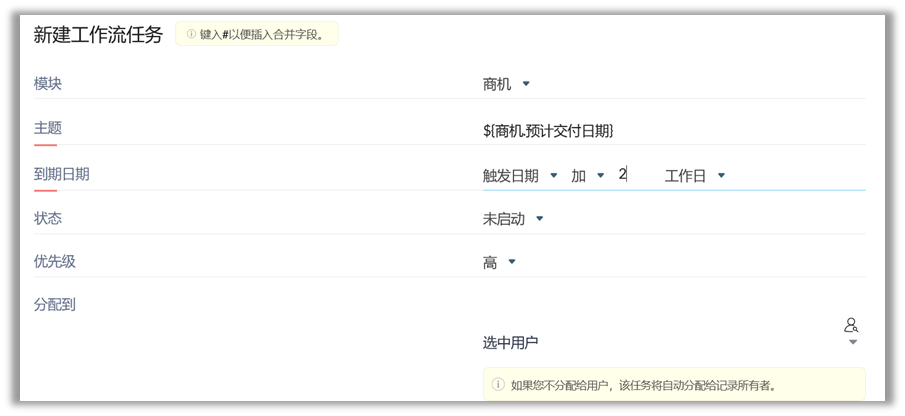Open the 加 operator dropdown
905x416 pixels.
588,175
